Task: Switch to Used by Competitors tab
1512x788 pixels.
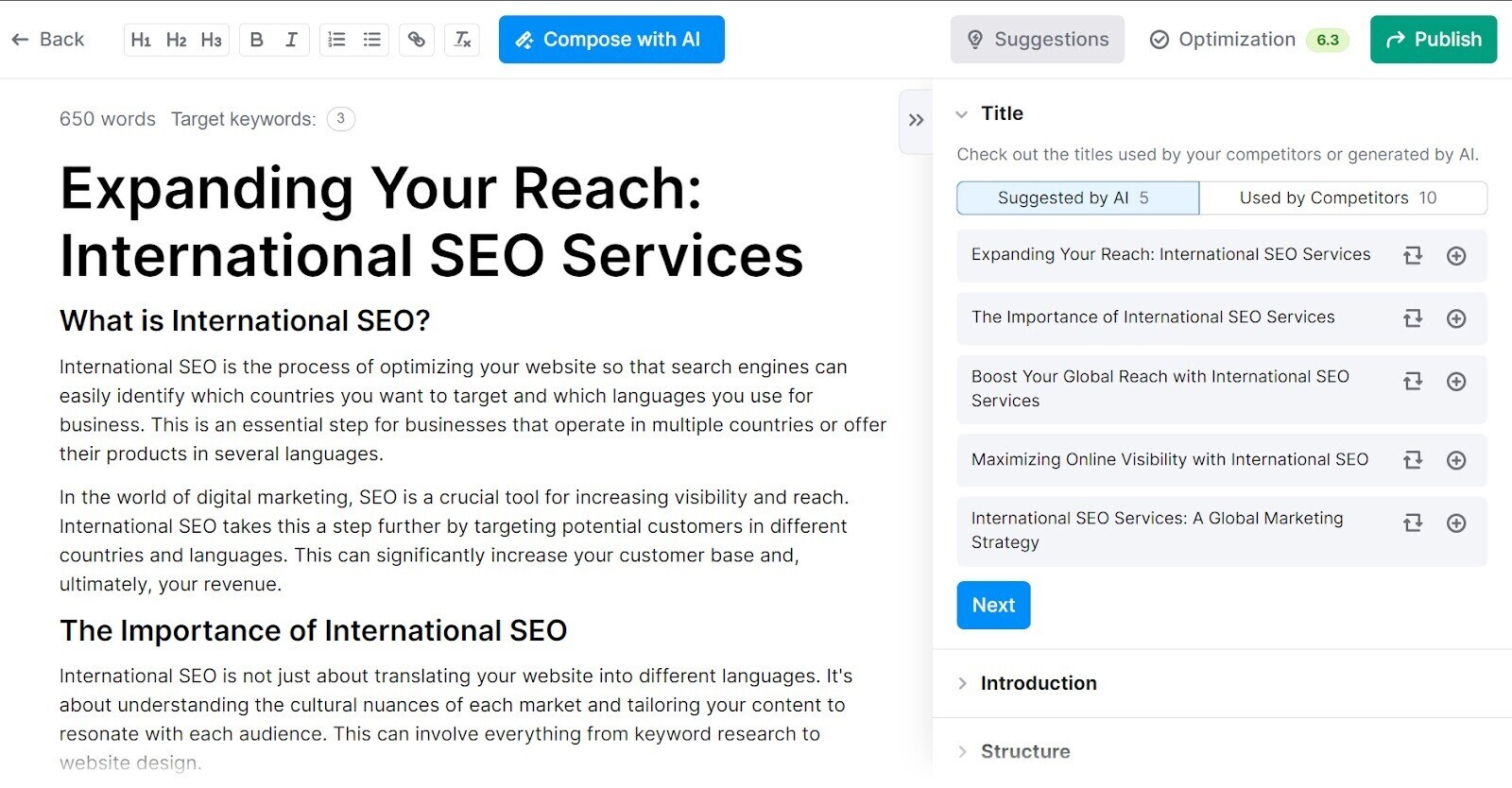Action: tap(1343, 198)
